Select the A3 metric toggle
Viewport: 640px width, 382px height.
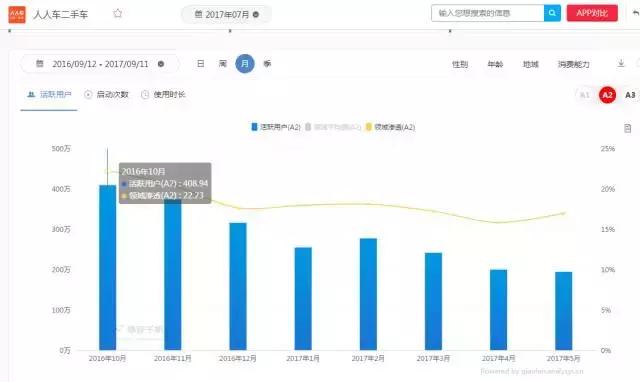630,95
